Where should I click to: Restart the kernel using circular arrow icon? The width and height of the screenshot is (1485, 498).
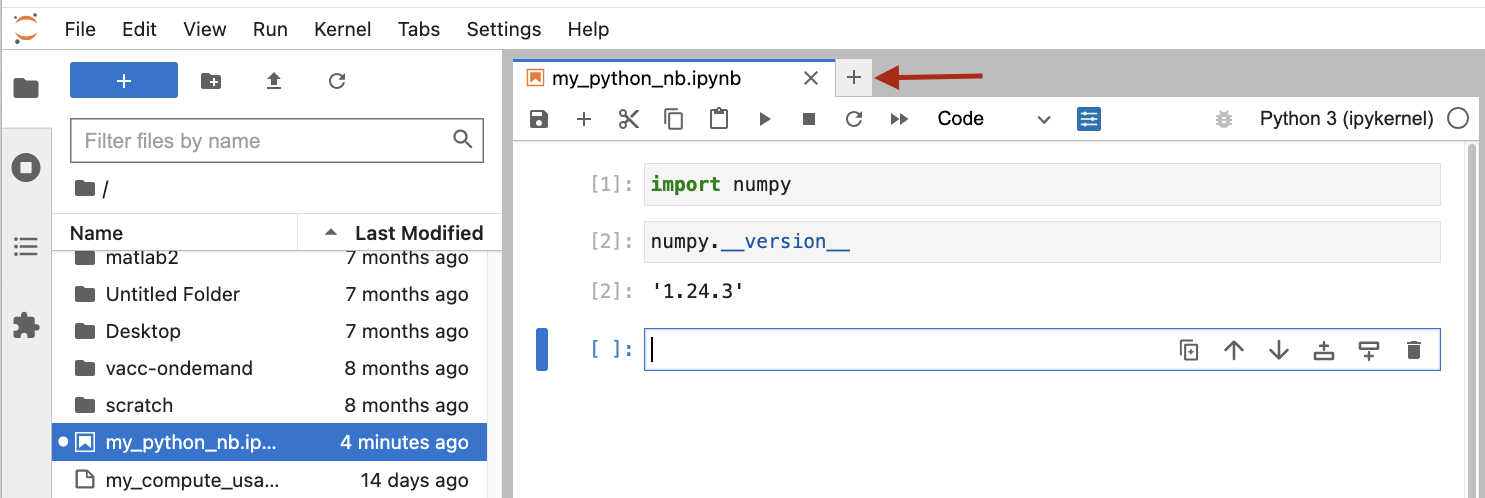854,119
